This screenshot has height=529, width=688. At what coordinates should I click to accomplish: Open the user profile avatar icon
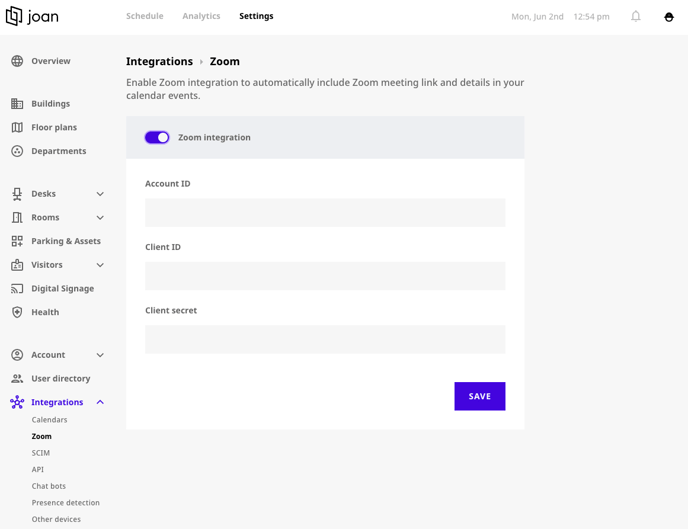tap(669, 17)
